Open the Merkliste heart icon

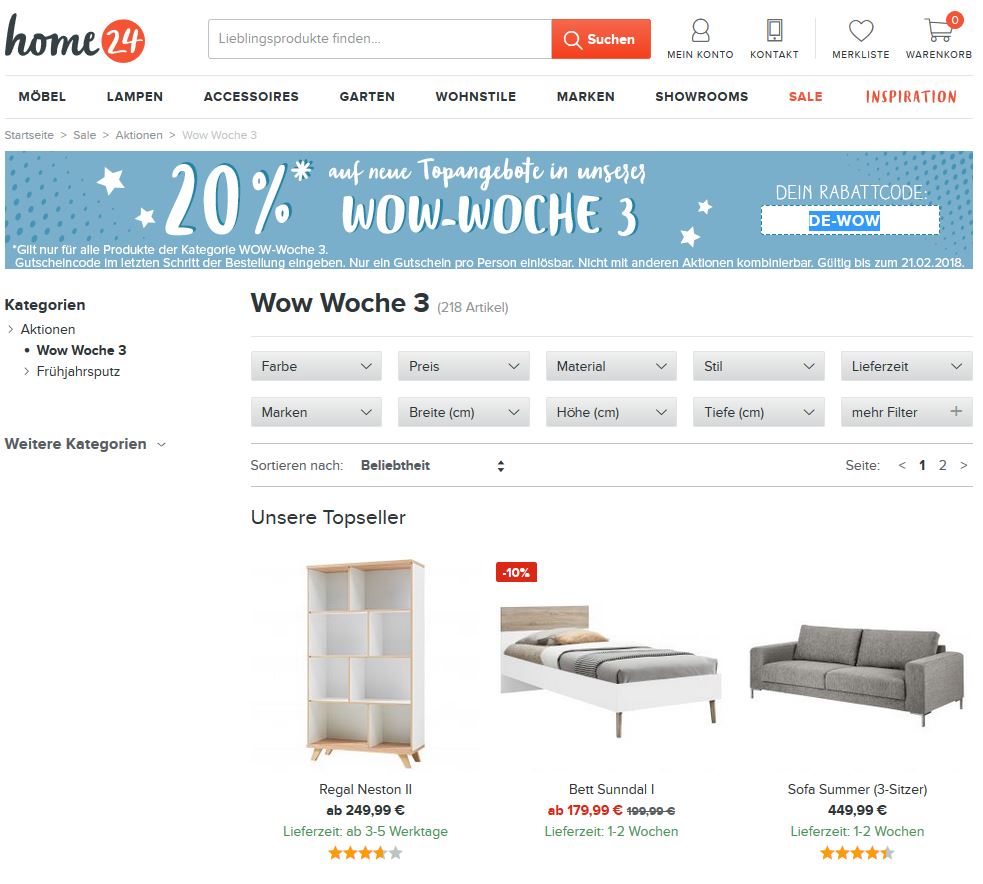click(x=861, y=30)
